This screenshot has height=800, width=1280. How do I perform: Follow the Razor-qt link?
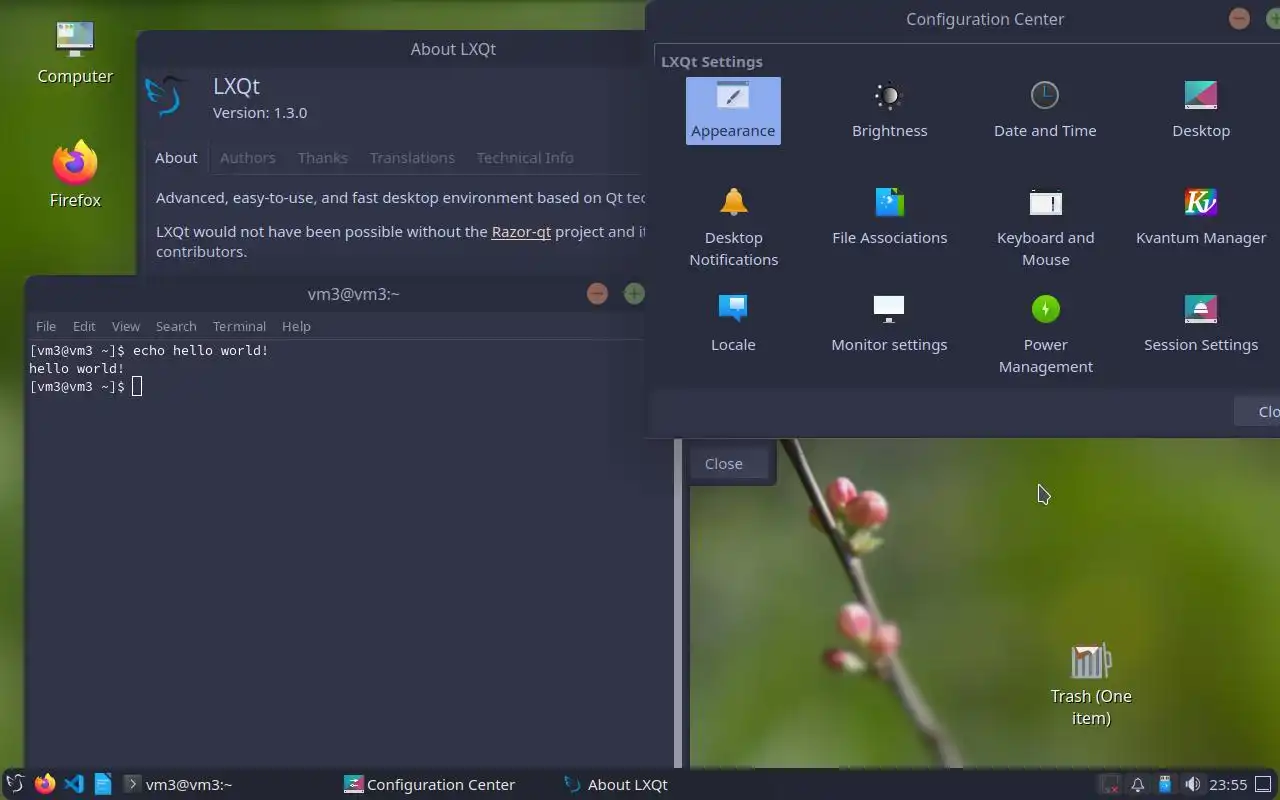(521, 231)
